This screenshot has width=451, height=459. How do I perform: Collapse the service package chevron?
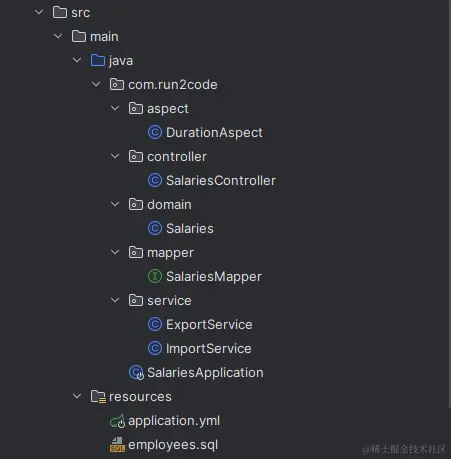tap(115, 300)
